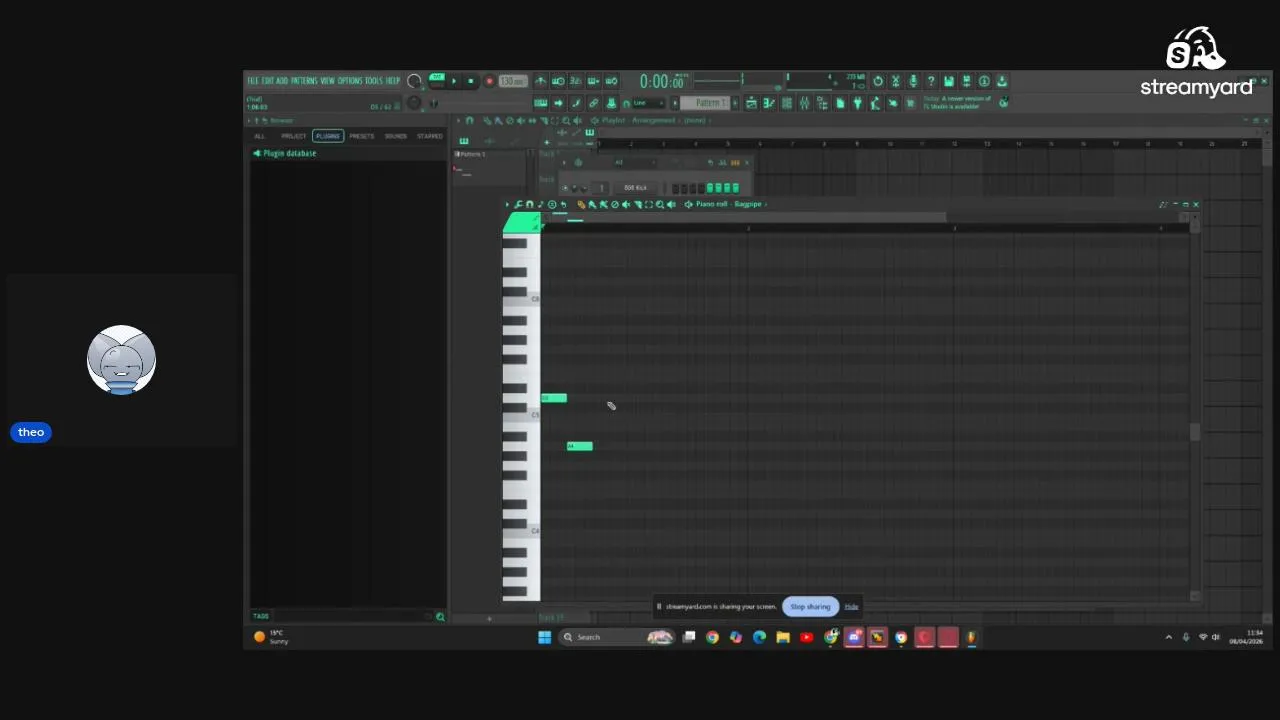The height and width of the screenshot is (720, 1280).
Task: Open the piano roll wrench tools menu
Action: tap(518, 204)
